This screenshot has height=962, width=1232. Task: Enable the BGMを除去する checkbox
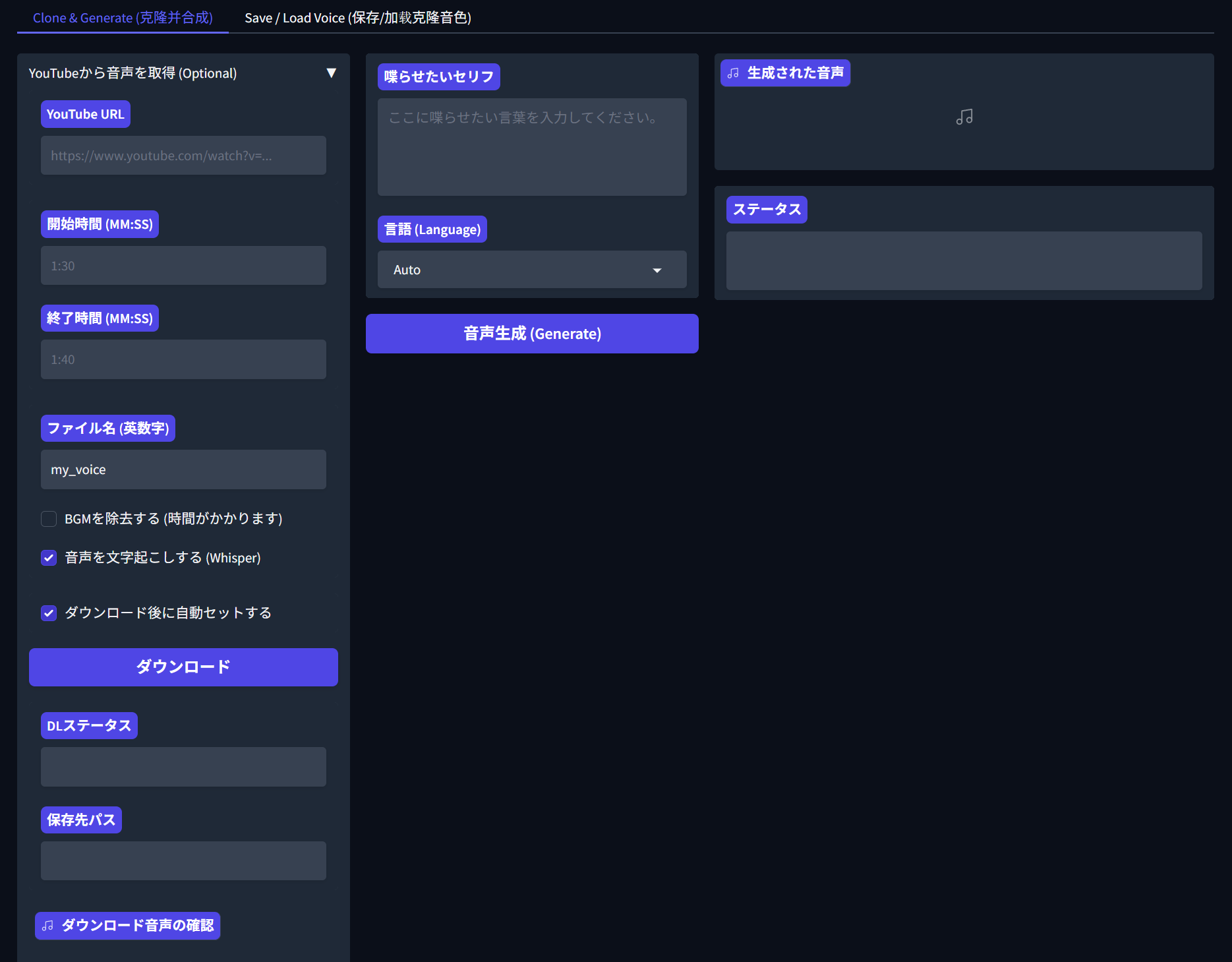point(49,519)
